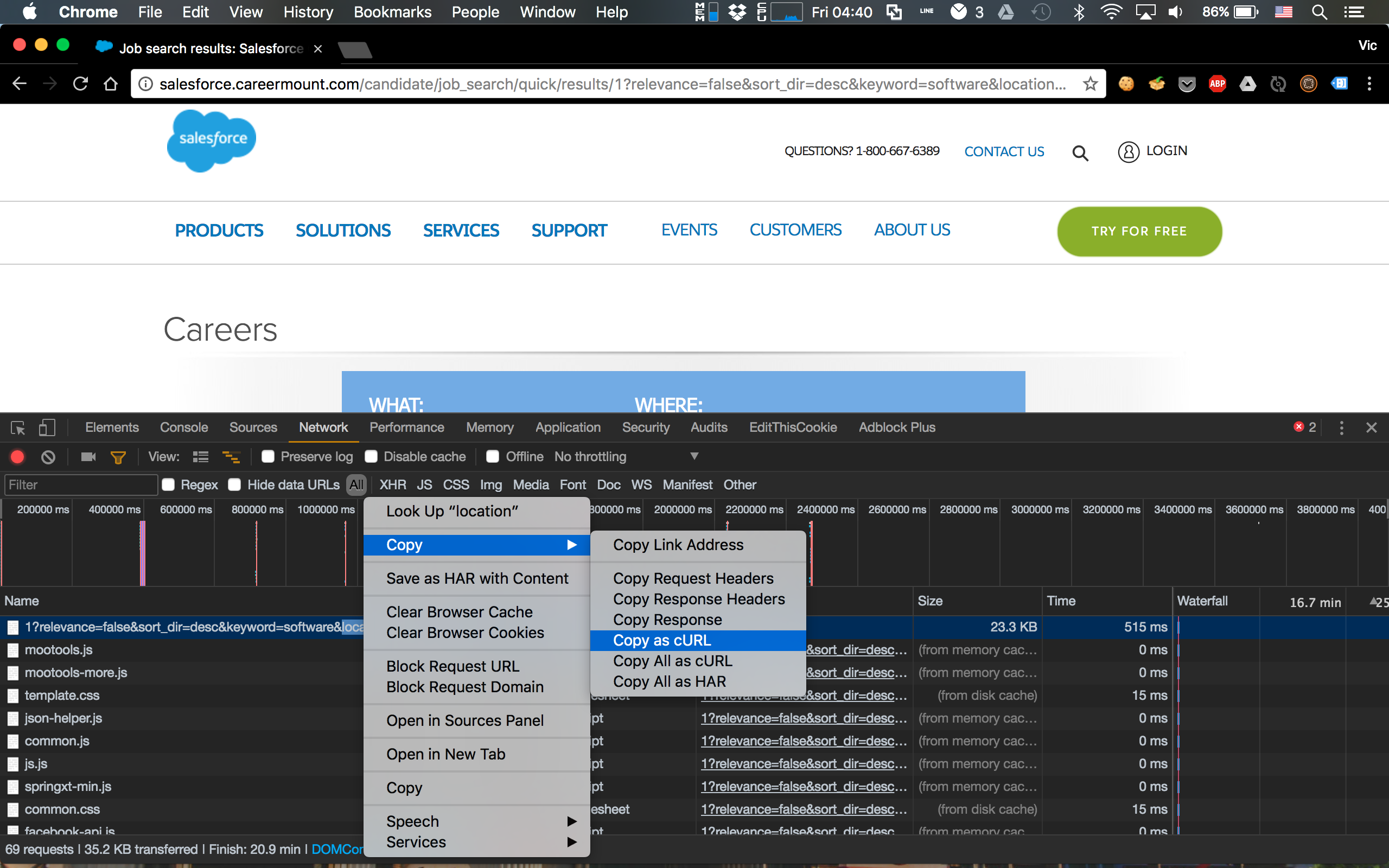Click the TRY FOR FREE button

click(x=1139, y=231)
